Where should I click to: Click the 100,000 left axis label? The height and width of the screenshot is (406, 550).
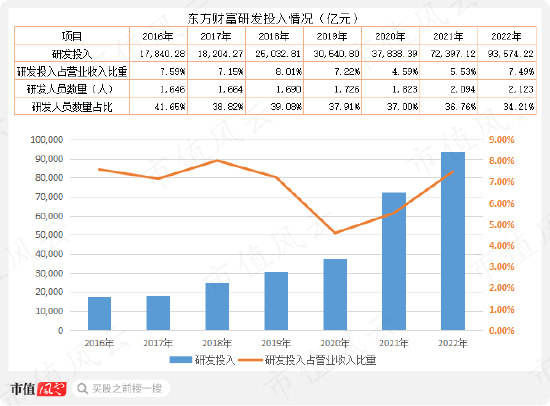coord(47,140)
